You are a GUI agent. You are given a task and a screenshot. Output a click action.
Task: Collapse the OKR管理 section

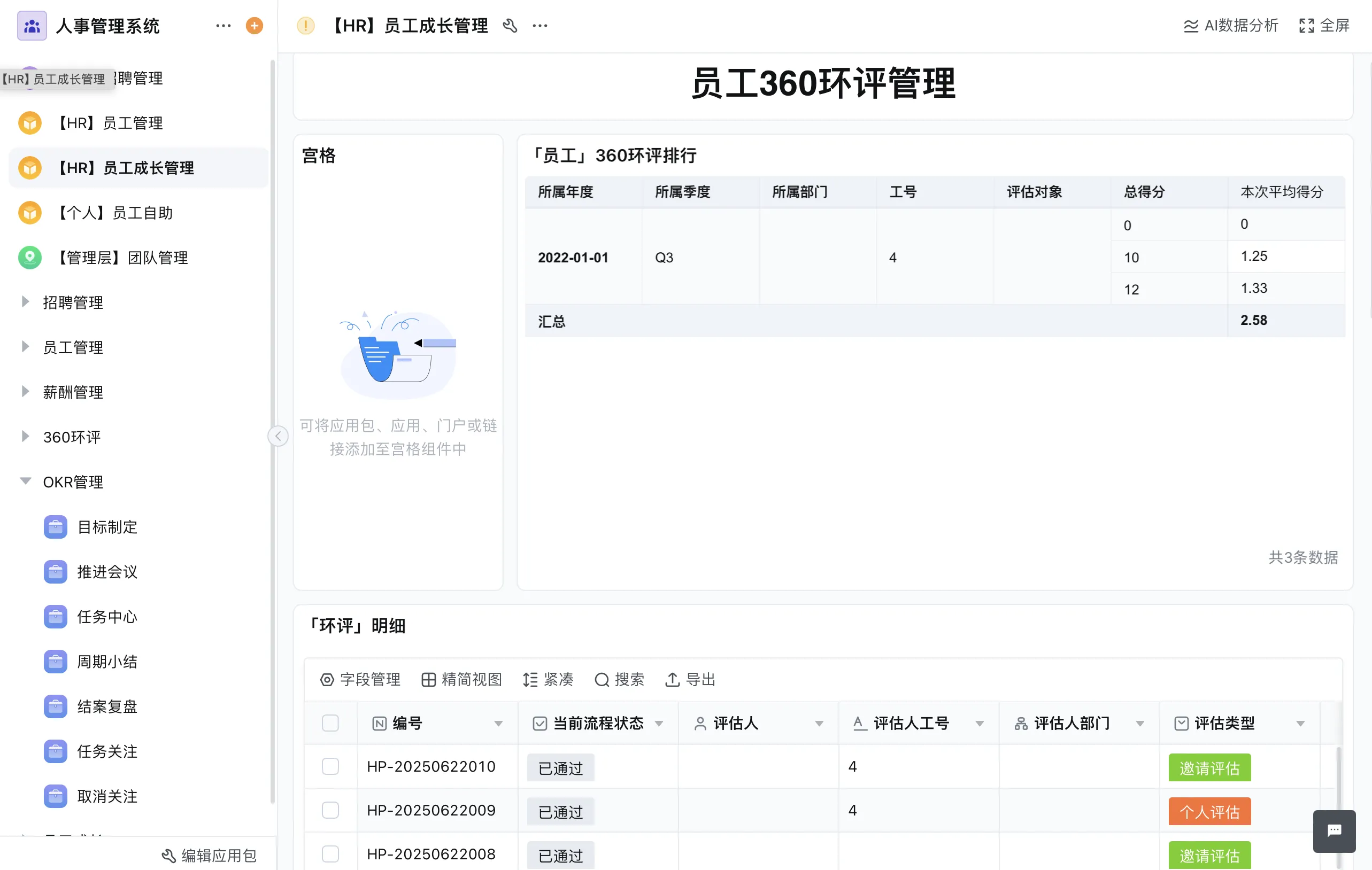pyautogui.click(x=25, y=481)
